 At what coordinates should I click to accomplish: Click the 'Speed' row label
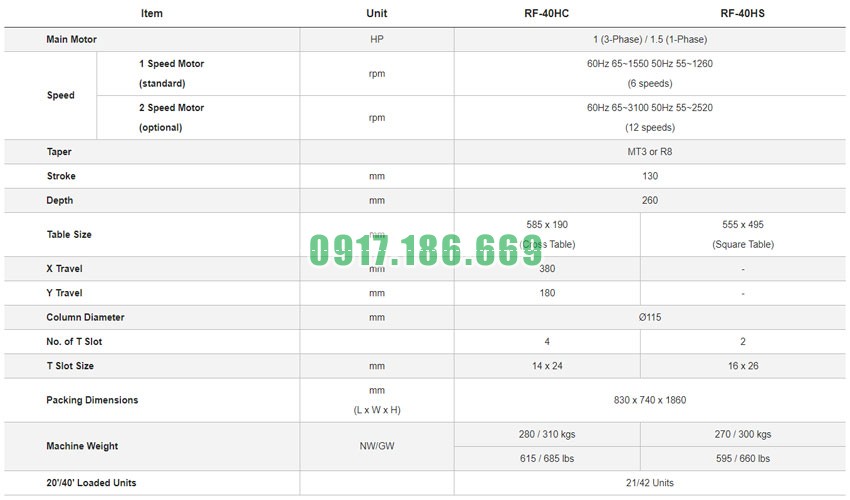(61, 95)
